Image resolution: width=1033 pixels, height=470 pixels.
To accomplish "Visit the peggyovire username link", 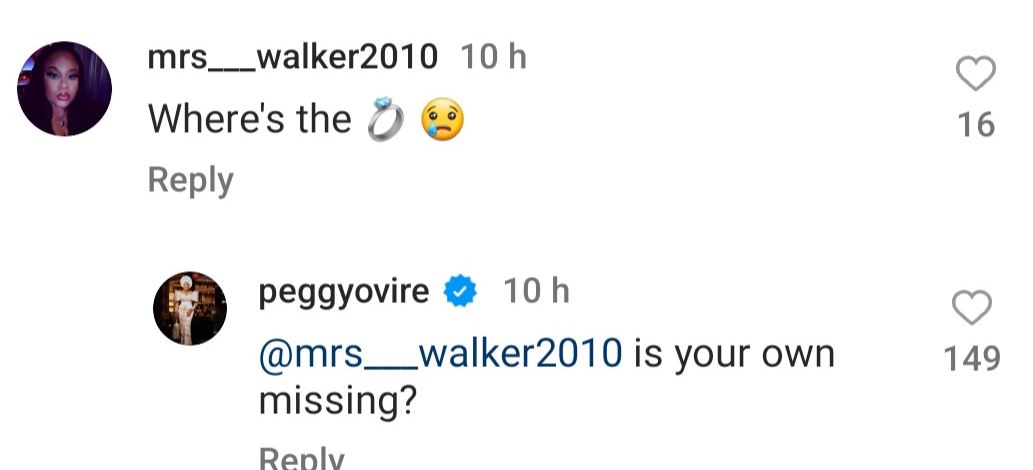I will 343,292.
